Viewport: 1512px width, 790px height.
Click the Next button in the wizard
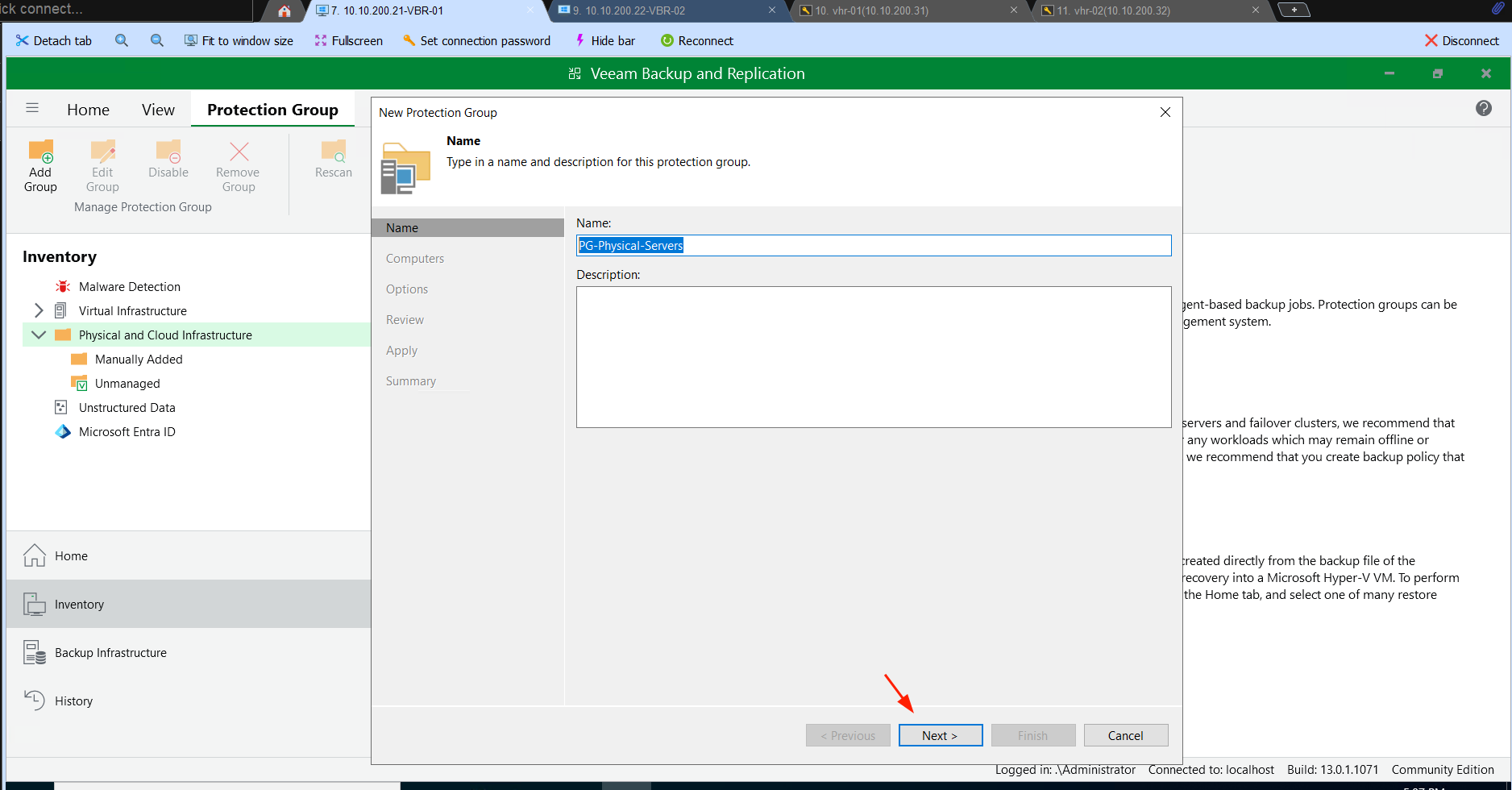[x=941, y=735]
